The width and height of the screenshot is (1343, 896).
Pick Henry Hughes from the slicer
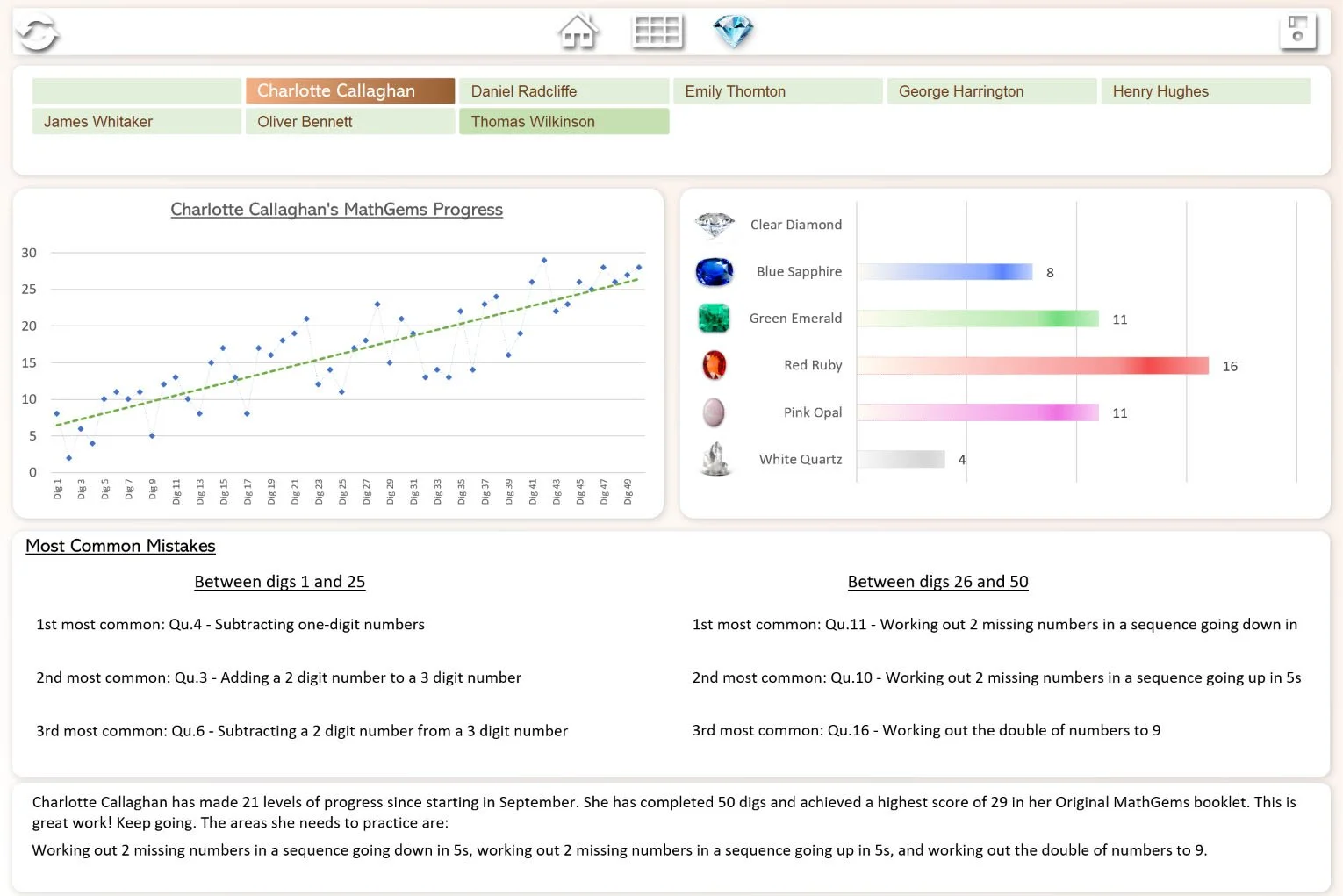[1206, 91]
